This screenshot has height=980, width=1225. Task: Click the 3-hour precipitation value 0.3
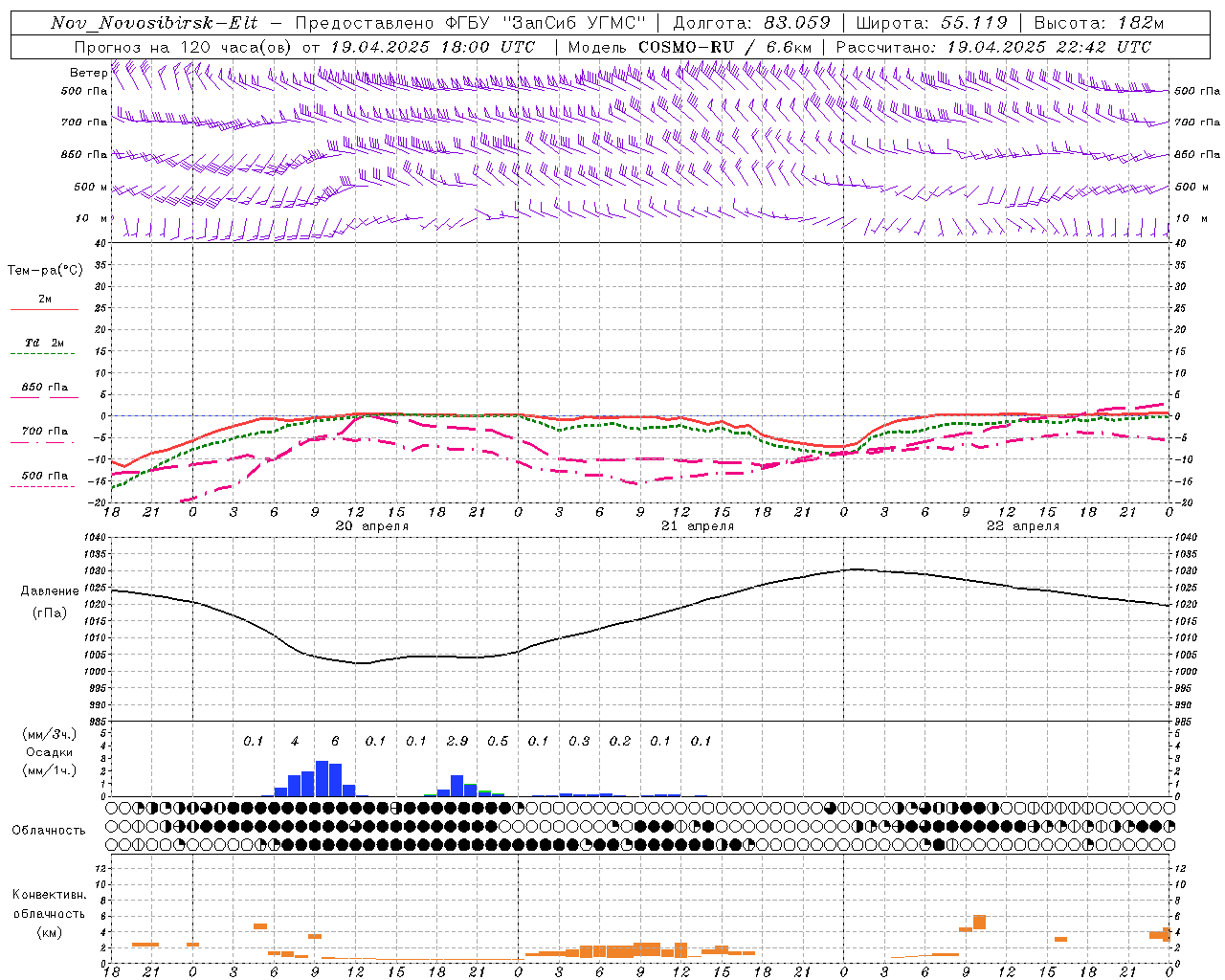coord(579,741)
